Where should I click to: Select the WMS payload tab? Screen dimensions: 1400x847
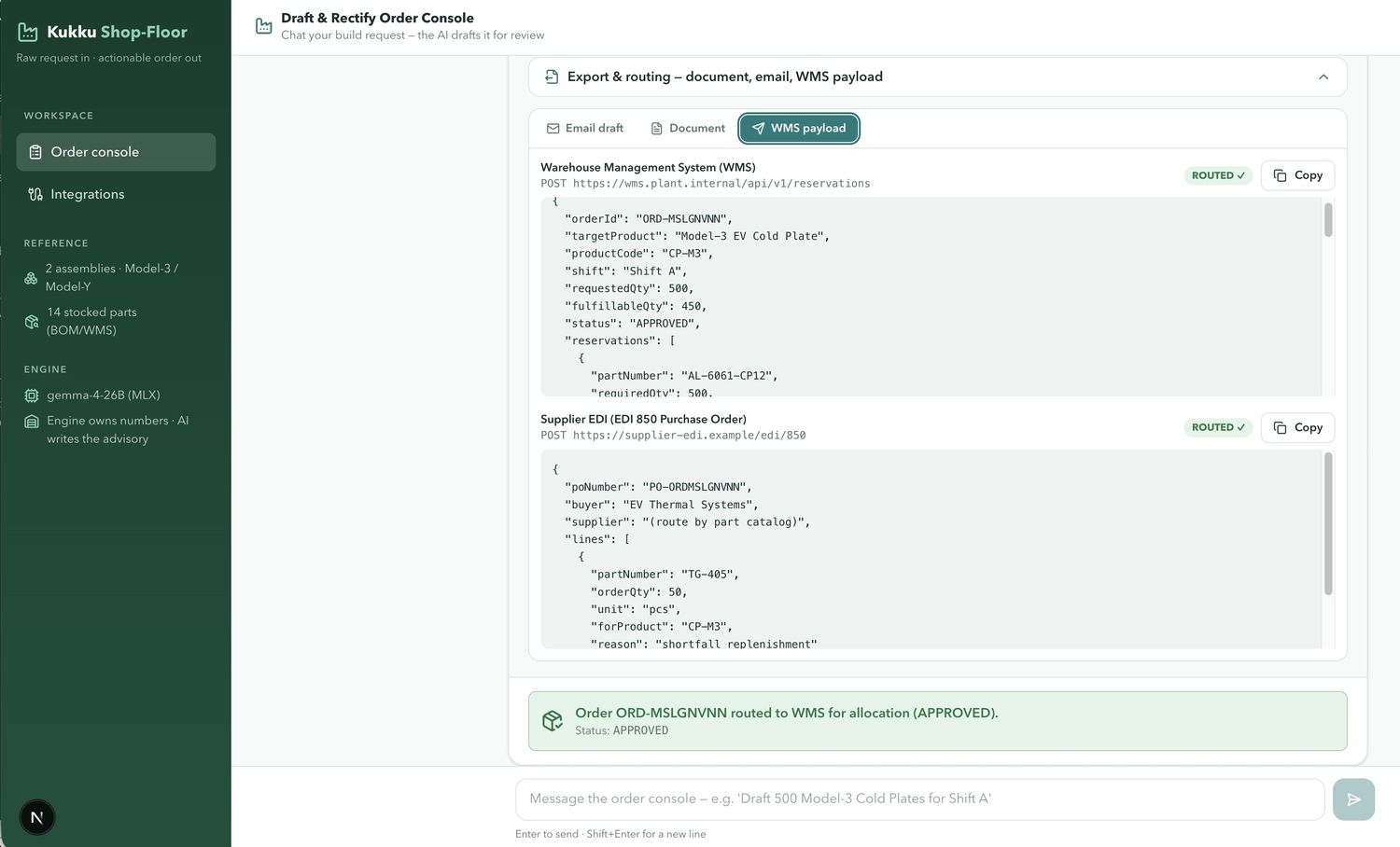coord(799,128)
